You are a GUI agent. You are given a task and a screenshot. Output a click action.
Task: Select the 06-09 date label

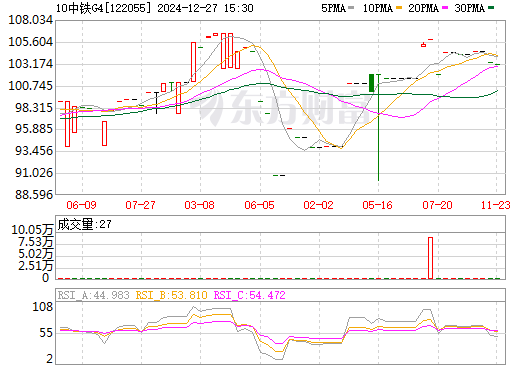click(81, 205)
